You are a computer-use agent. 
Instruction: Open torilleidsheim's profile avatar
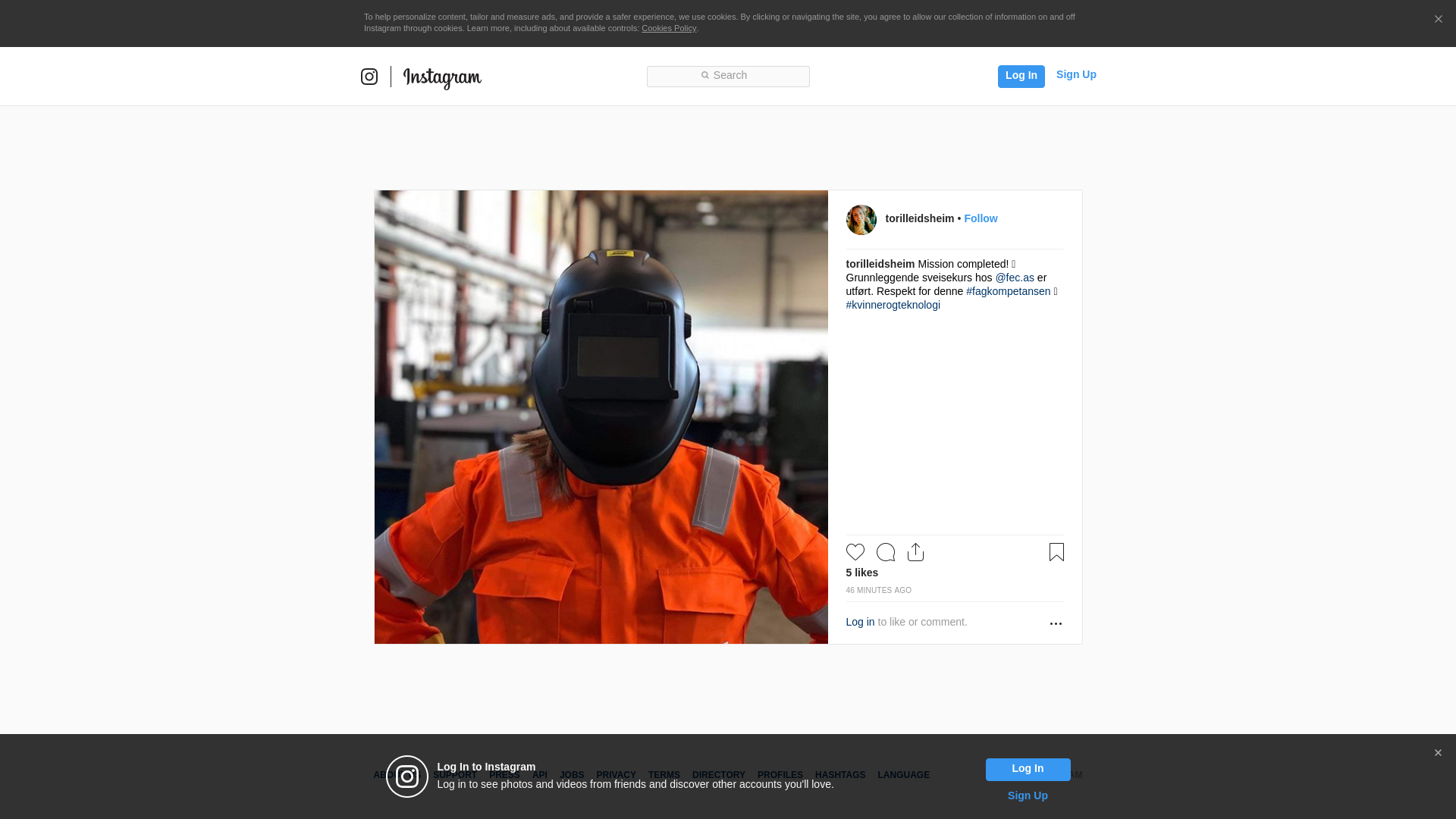861,220
